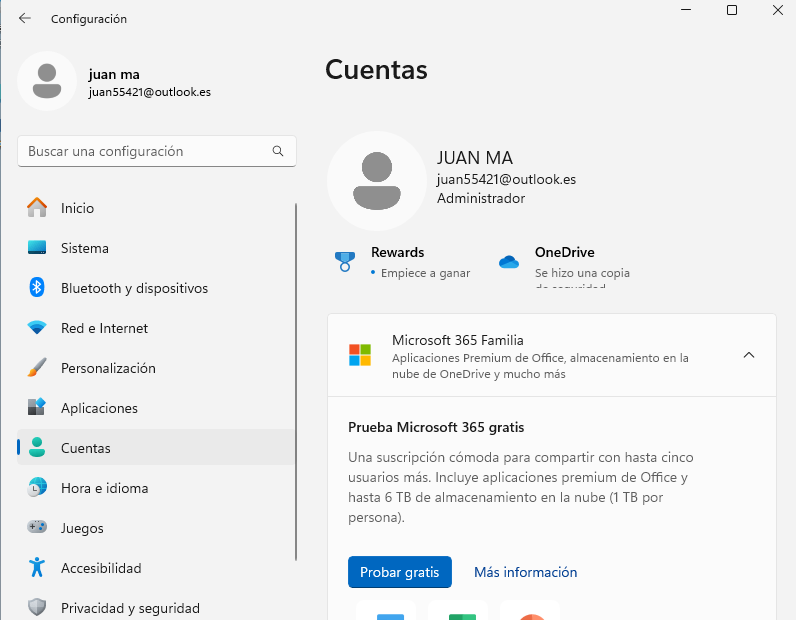
Task: Click the Sistema monitor icon
Action: (x=37, y=248)
